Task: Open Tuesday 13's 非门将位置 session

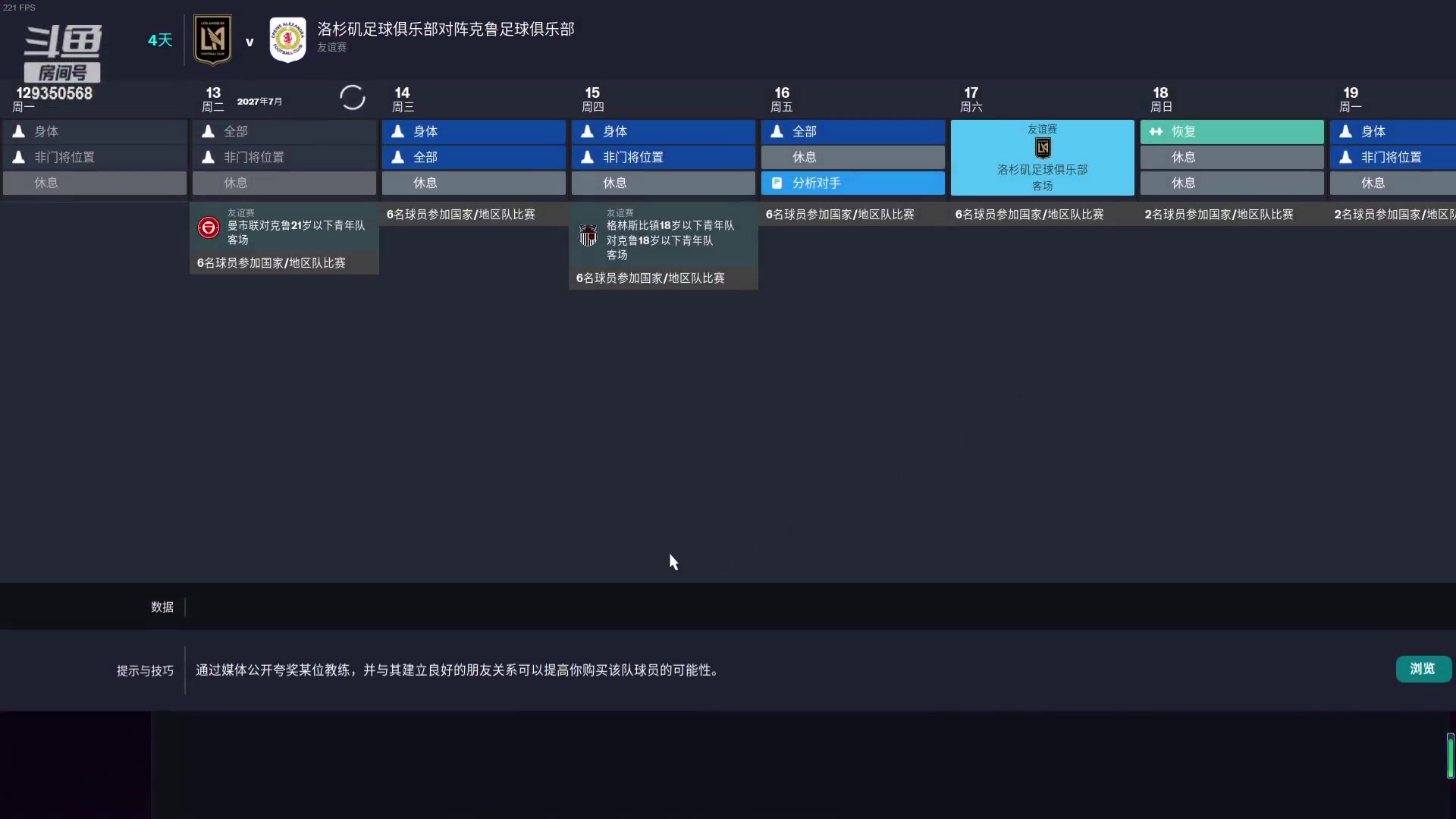Action: (284, 157)
